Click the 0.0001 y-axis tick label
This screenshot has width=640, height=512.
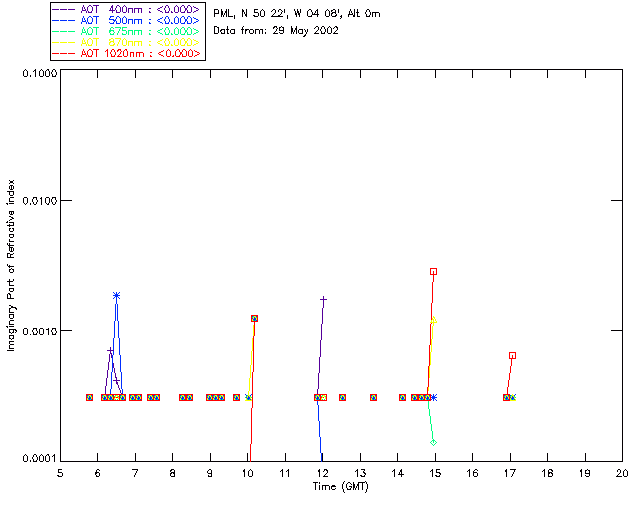point(40,459)
